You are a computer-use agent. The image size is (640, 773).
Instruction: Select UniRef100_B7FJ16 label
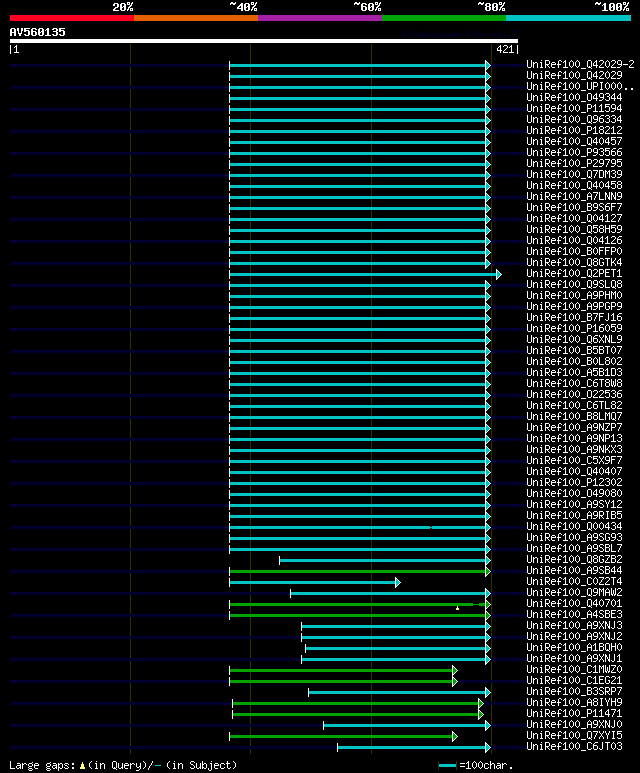[574, 317]
